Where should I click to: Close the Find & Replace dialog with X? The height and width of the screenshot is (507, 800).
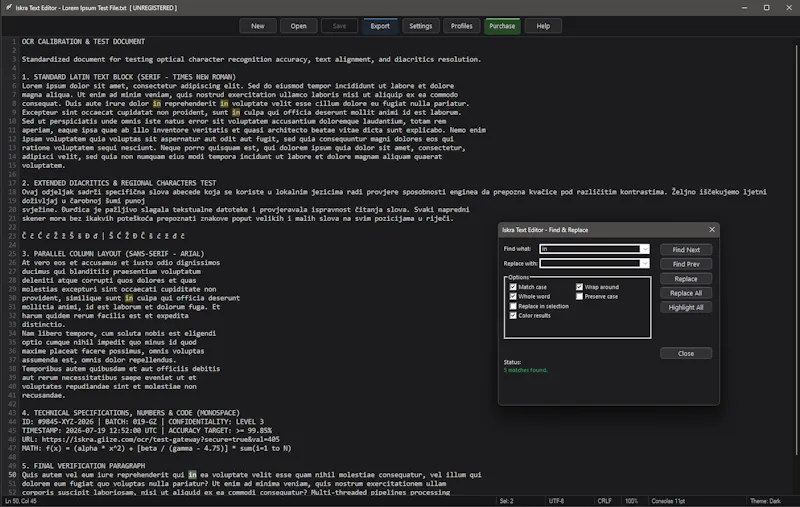pos(712,230)
